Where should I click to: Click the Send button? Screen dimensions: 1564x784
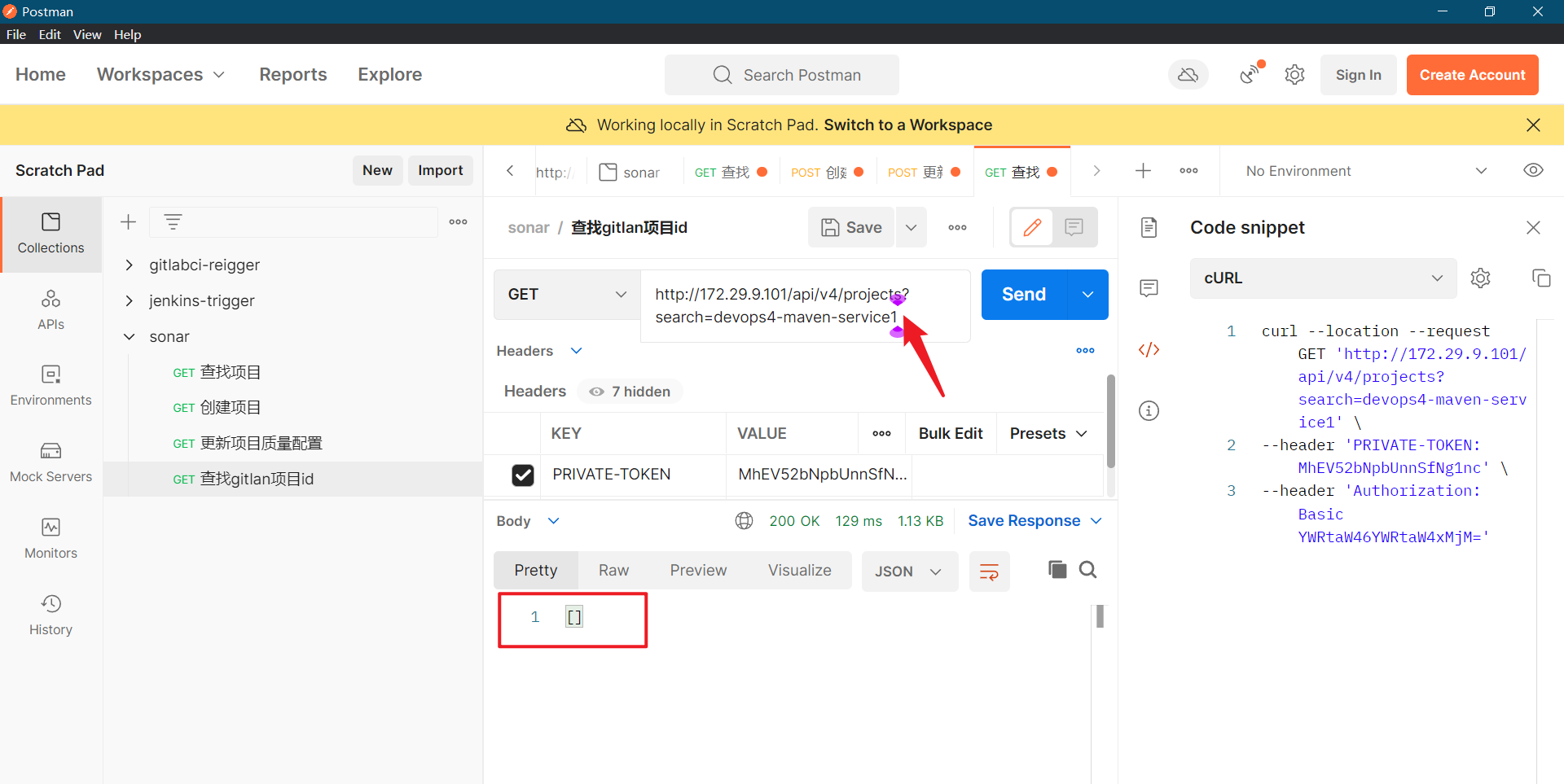coord(1024,295)
